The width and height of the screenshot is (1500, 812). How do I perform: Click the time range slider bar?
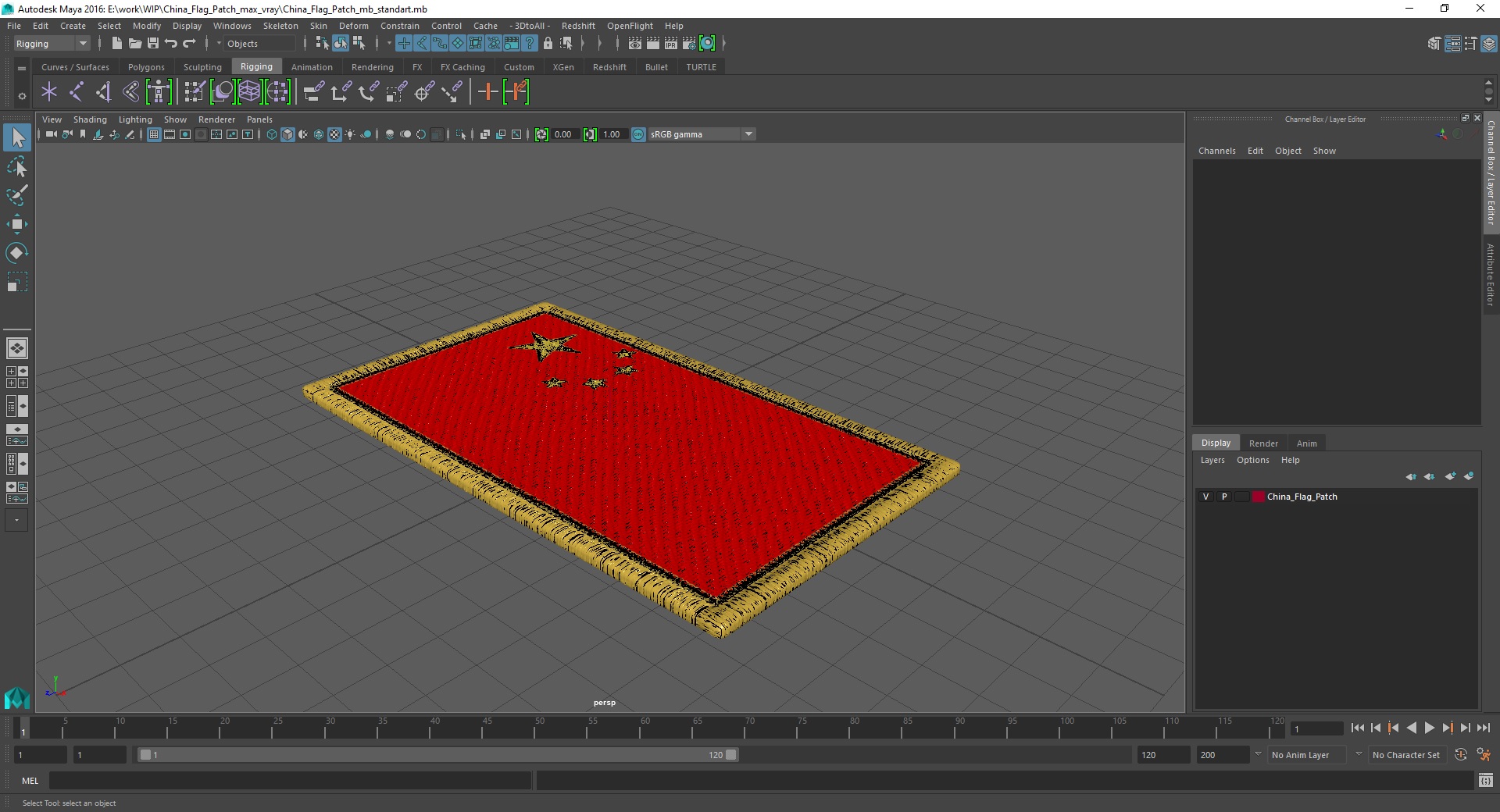pos(437,755)
